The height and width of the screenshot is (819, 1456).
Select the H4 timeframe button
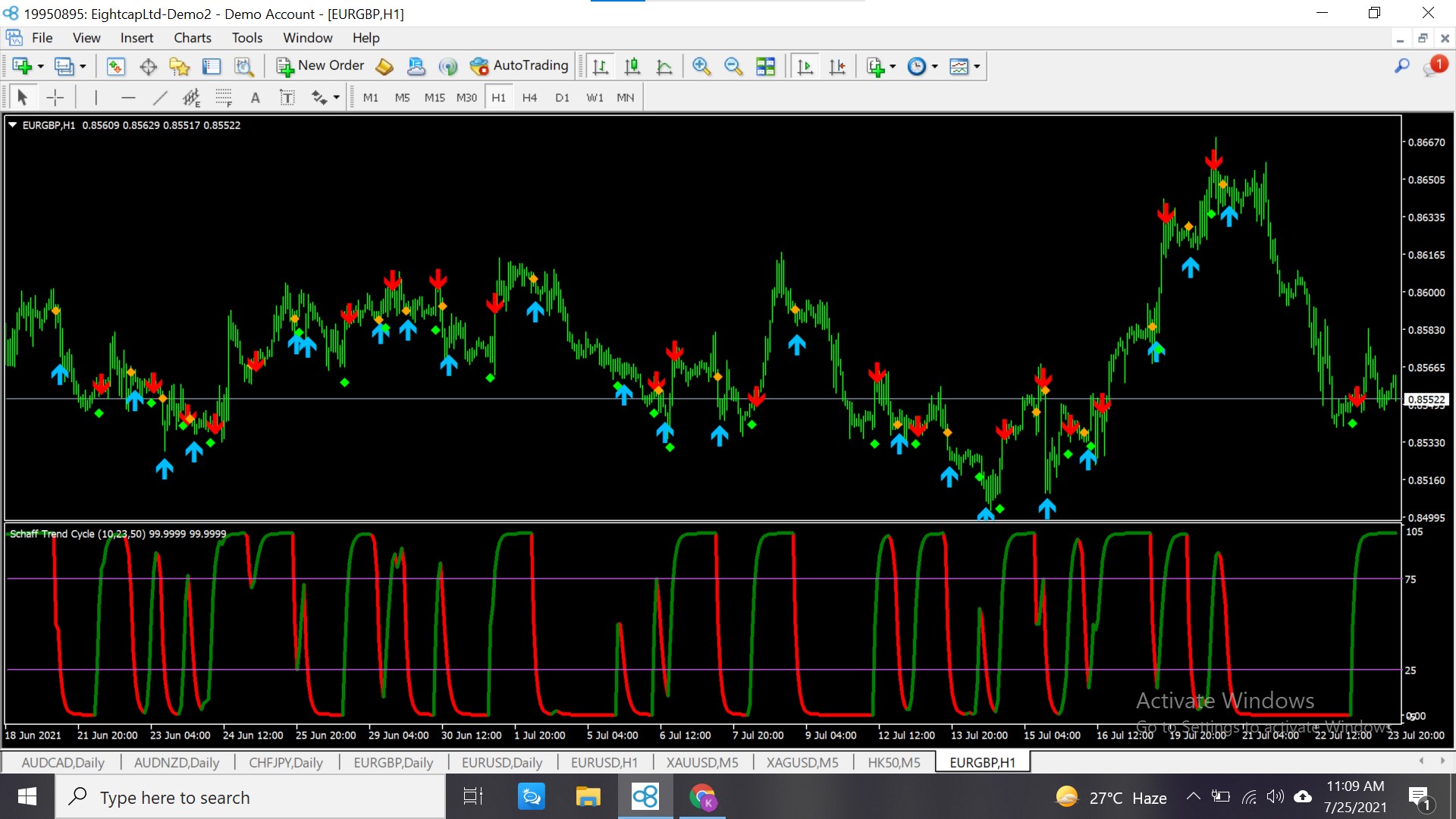pos(529,97)
